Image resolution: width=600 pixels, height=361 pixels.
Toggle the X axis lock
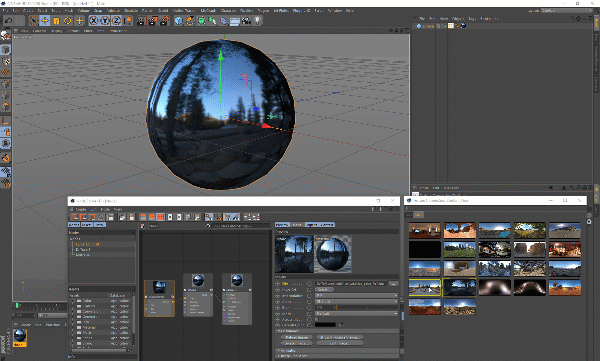coord(93,21)
